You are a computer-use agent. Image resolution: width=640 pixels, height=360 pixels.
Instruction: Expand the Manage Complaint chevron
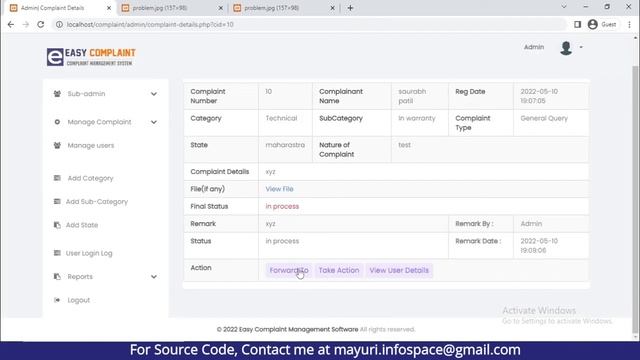pyautogui.click(x=153, y=122)
